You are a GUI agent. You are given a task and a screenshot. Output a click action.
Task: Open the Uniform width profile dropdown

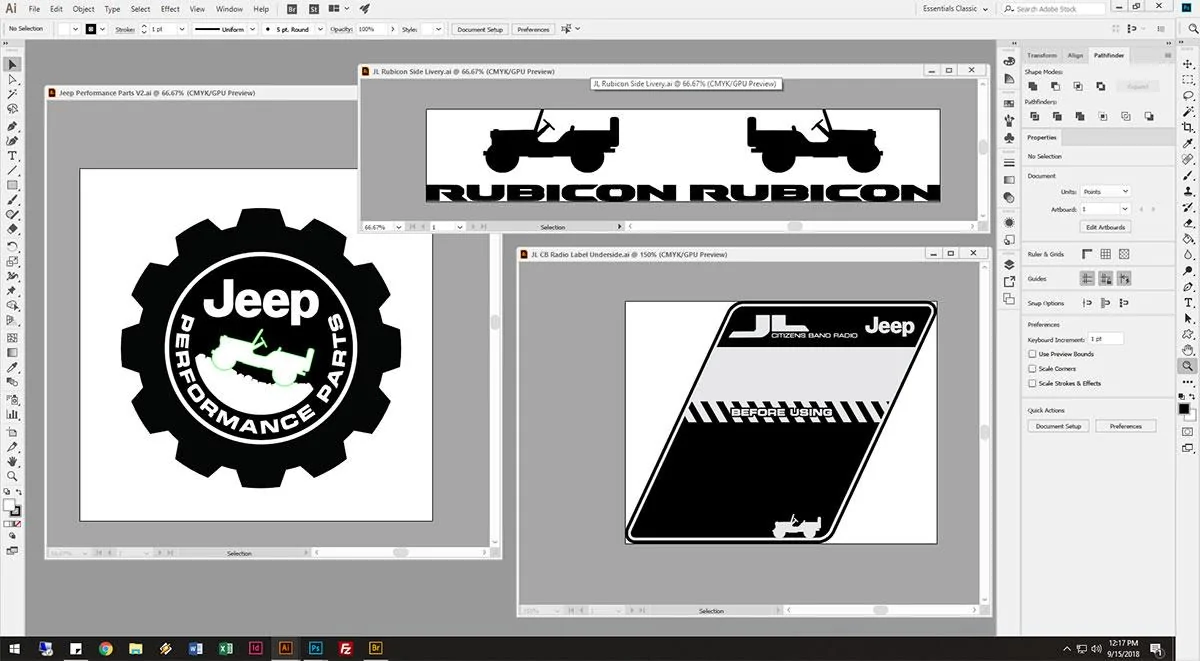252,29
